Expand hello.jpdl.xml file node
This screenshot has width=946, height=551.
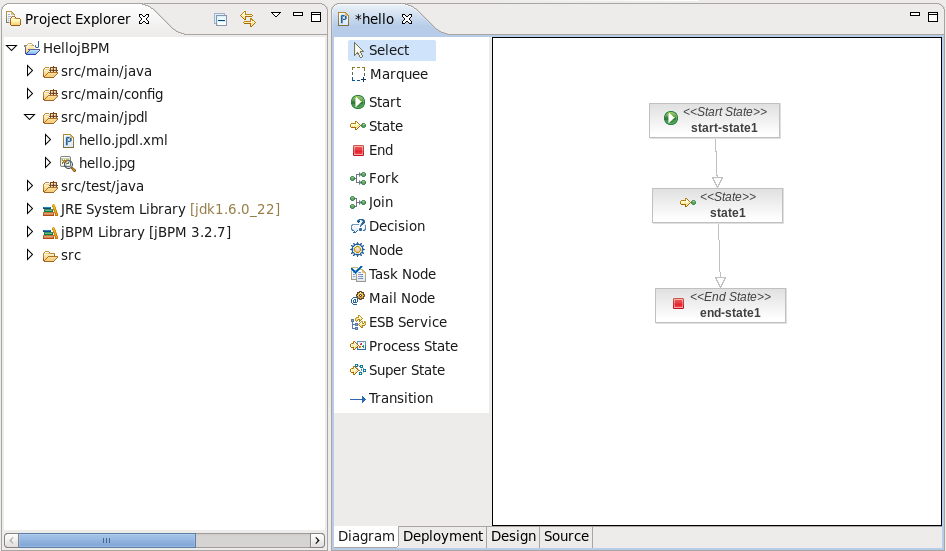48,139
